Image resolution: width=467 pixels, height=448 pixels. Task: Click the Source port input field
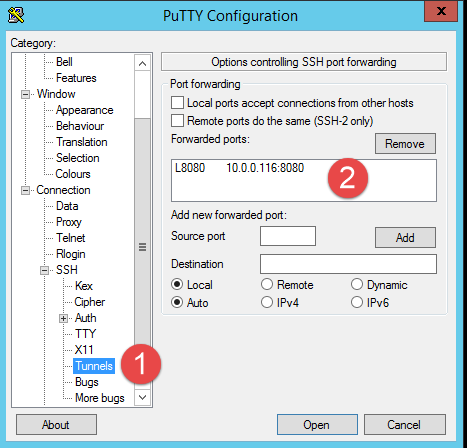(x=288, y=236)
